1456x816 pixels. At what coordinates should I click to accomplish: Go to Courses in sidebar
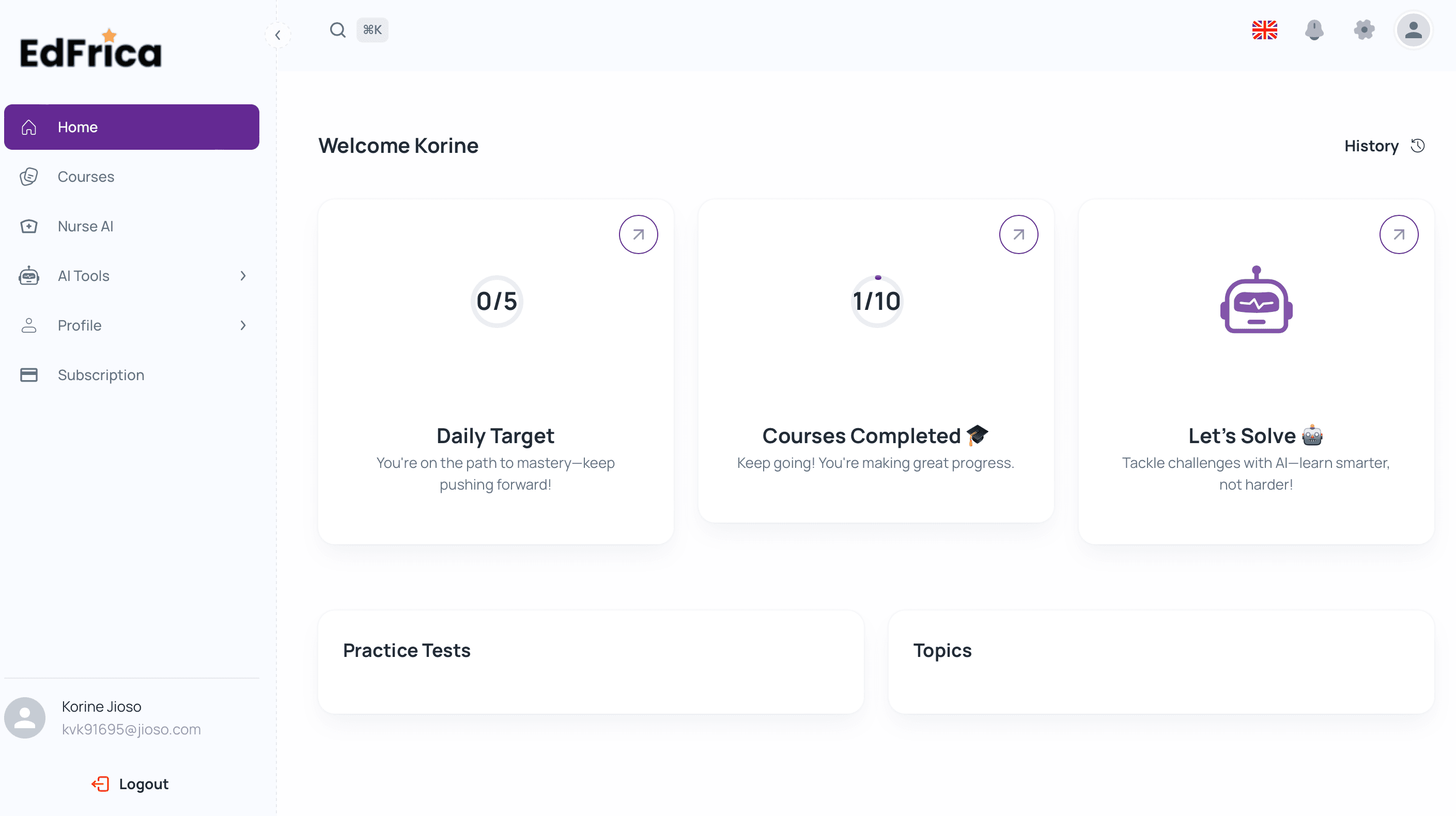click(x=86, y=177)
